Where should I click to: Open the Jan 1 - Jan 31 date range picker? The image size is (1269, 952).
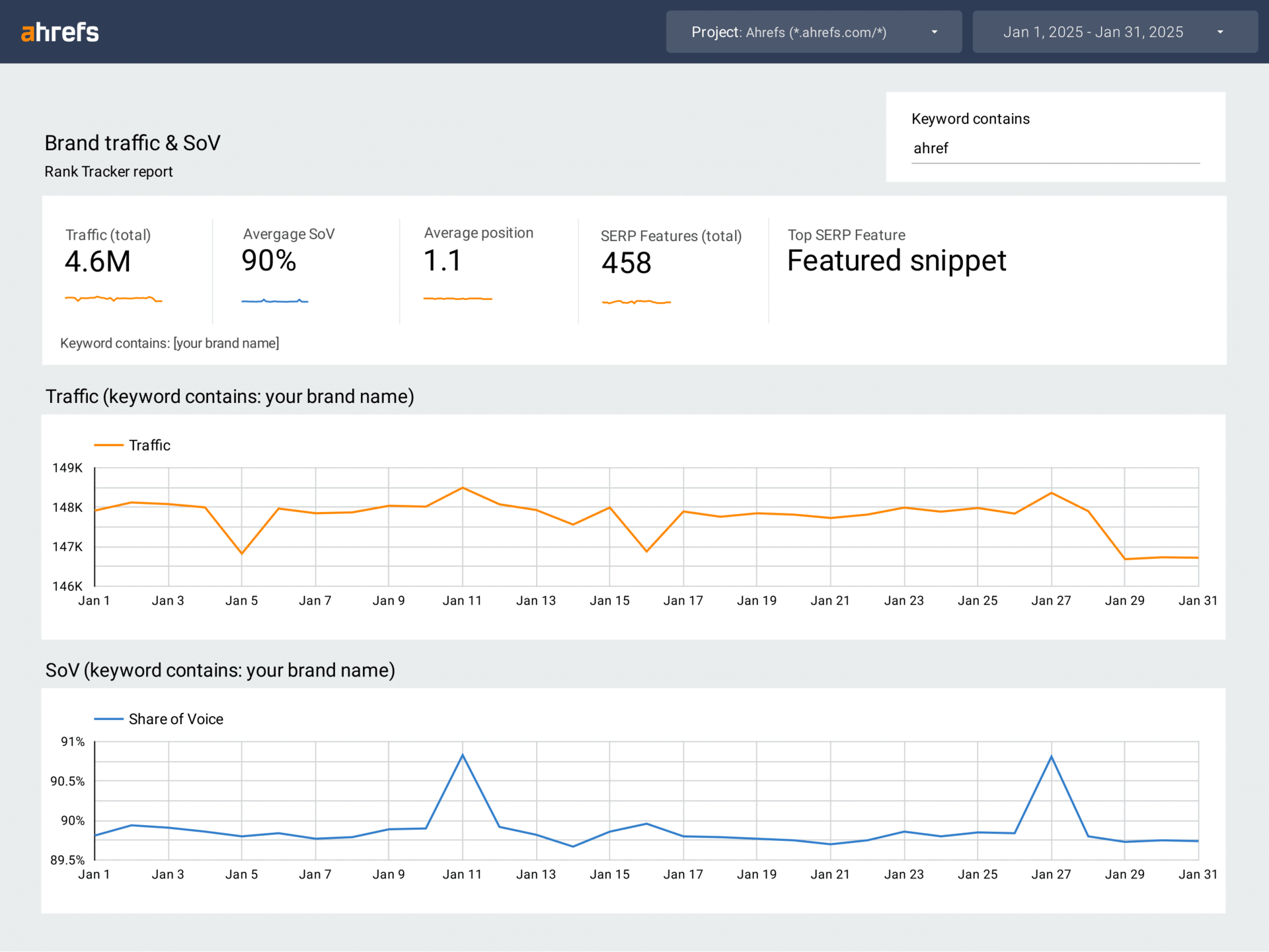pyautogui.click(x=1093, y=31)
